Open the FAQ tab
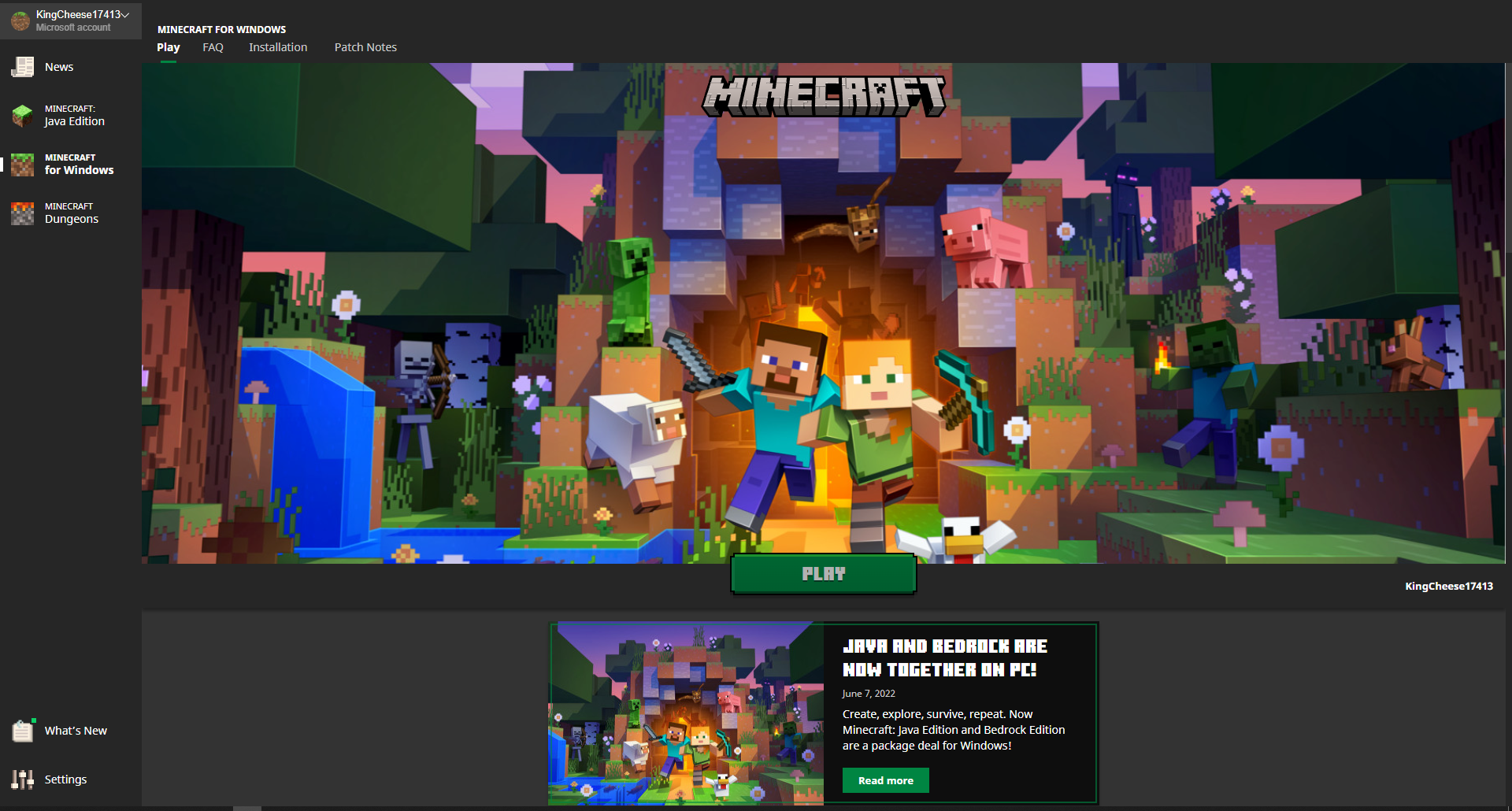The image size is (1512, 811). pyautogui.click(x=213, y=47)
